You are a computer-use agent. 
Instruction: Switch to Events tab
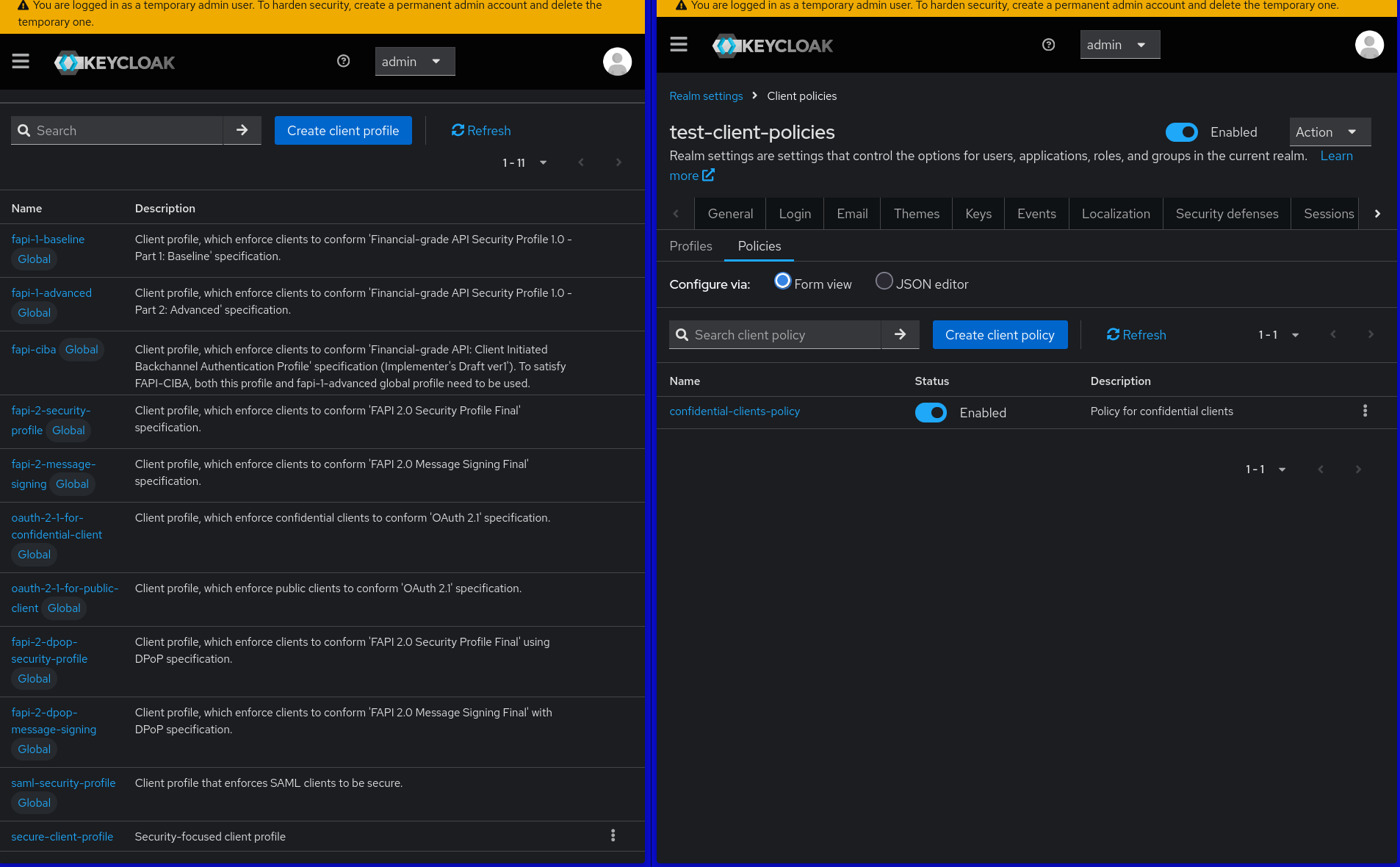1036,214
